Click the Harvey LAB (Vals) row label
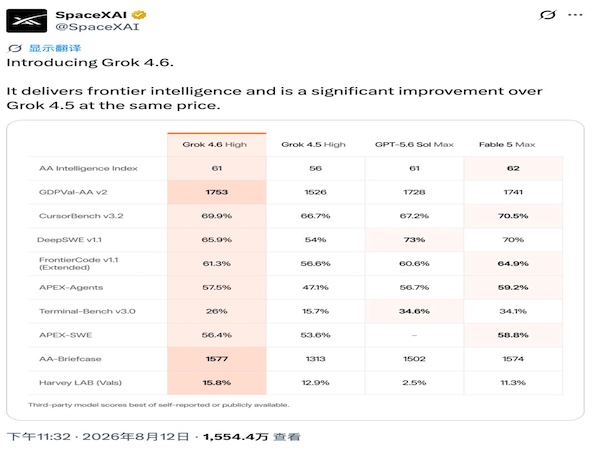The image size is (600, 450). [80, 383]
